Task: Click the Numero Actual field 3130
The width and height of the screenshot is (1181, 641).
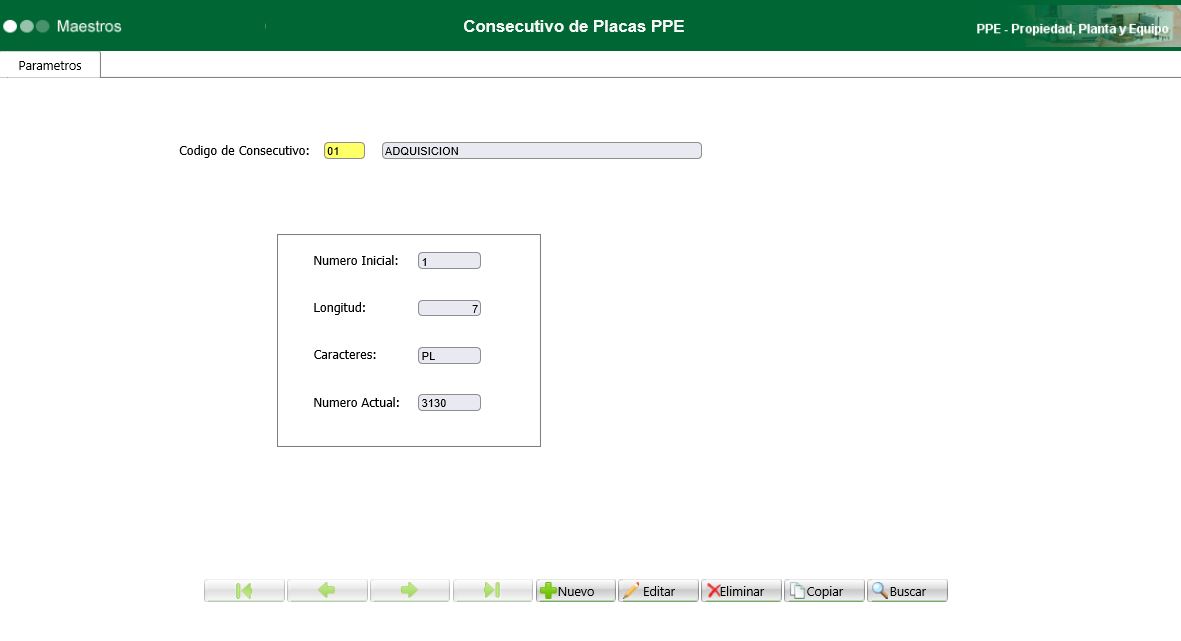Action: point(449,403)
